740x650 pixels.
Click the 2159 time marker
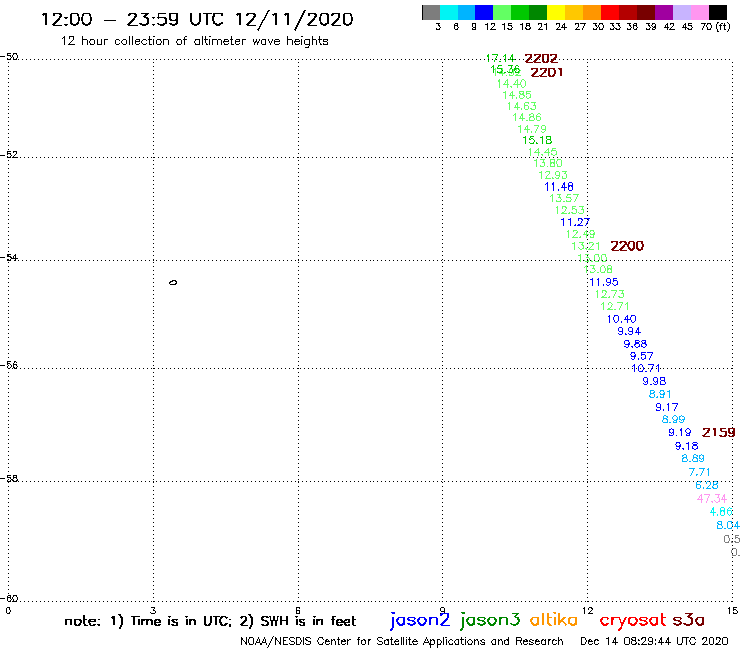click(x=719, y=432)
